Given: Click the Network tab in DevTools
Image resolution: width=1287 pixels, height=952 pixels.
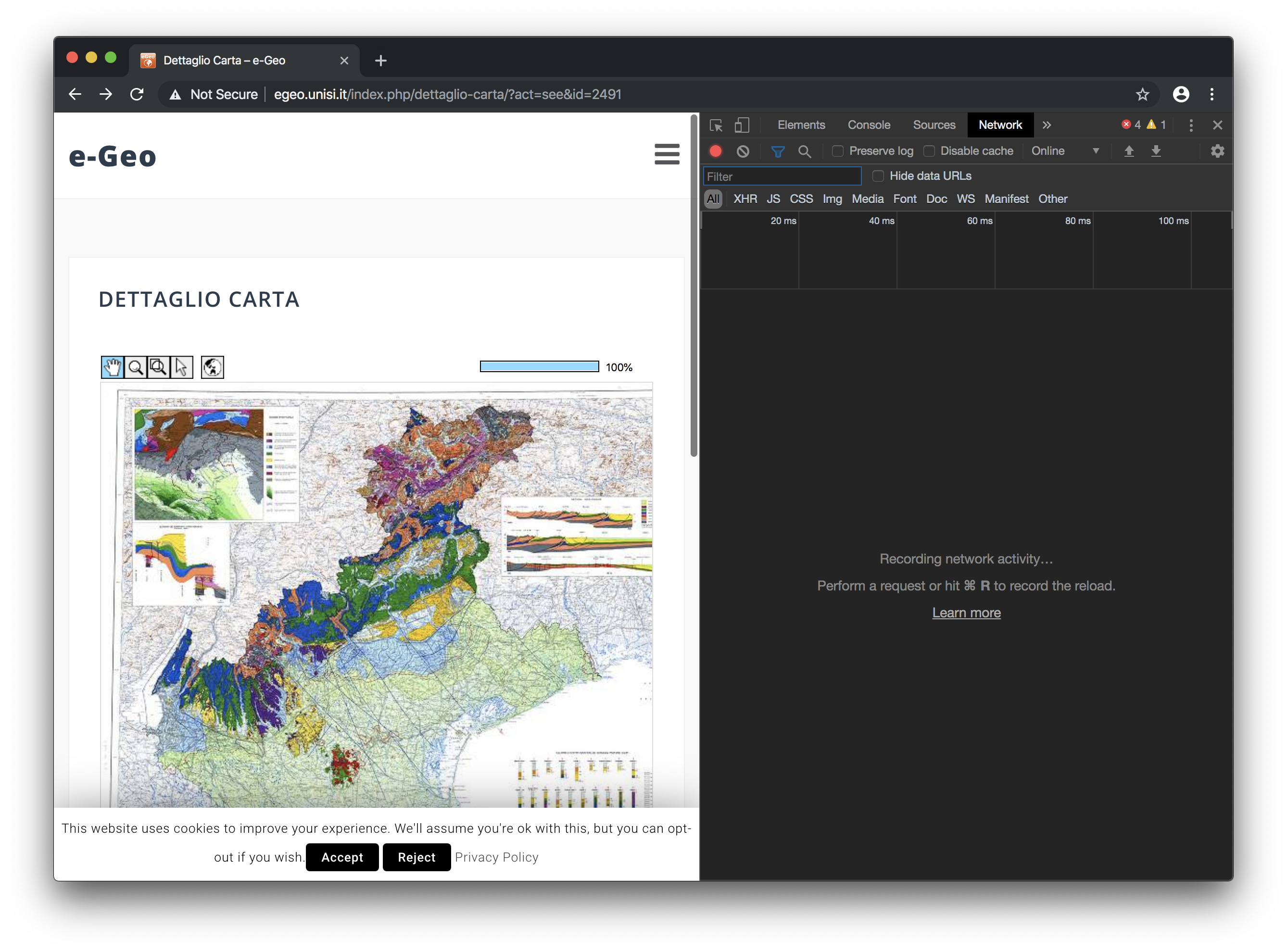Looking at the screenshot, I should click(x=1001, y=123).
